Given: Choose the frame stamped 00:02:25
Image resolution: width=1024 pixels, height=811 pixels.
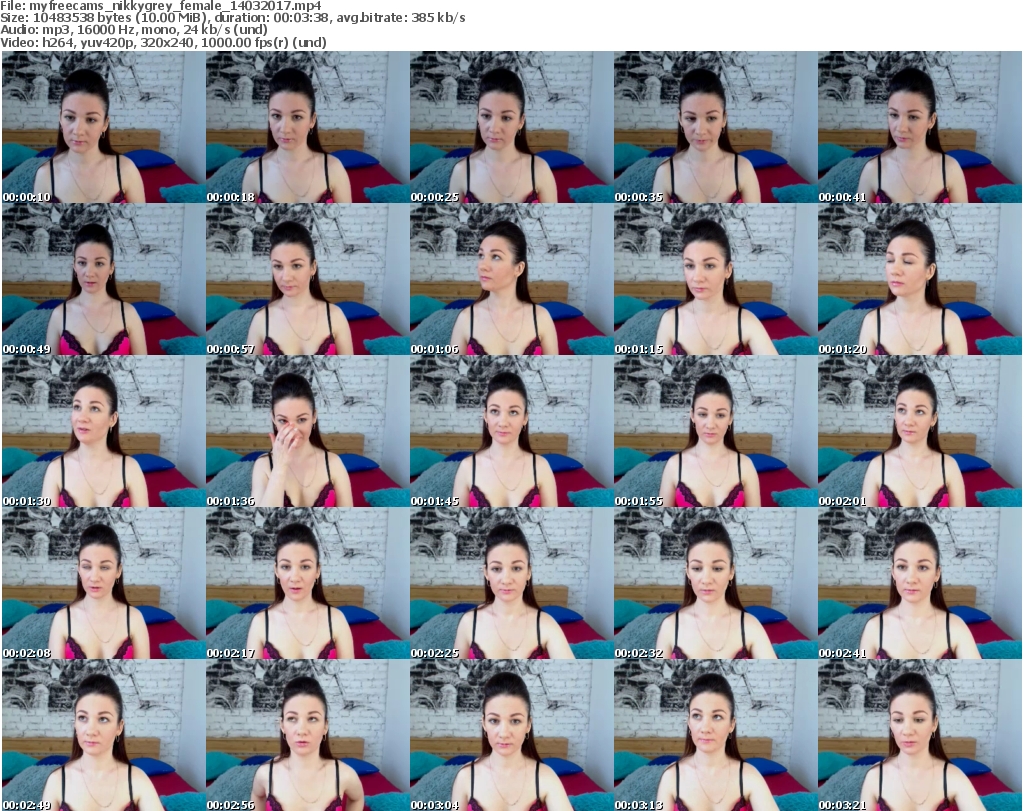Looking at the screenshot, I should pyautogui.click(x=511, y=584).
